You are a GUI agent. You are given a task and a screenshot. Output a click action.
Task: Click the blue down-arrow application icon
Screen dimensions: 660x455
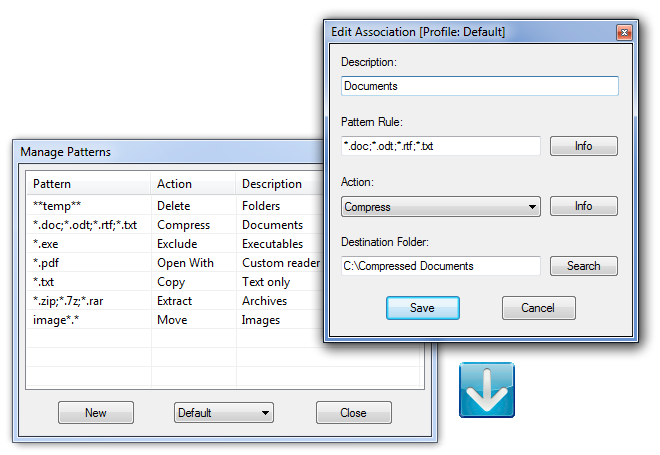tap(486, 390)
